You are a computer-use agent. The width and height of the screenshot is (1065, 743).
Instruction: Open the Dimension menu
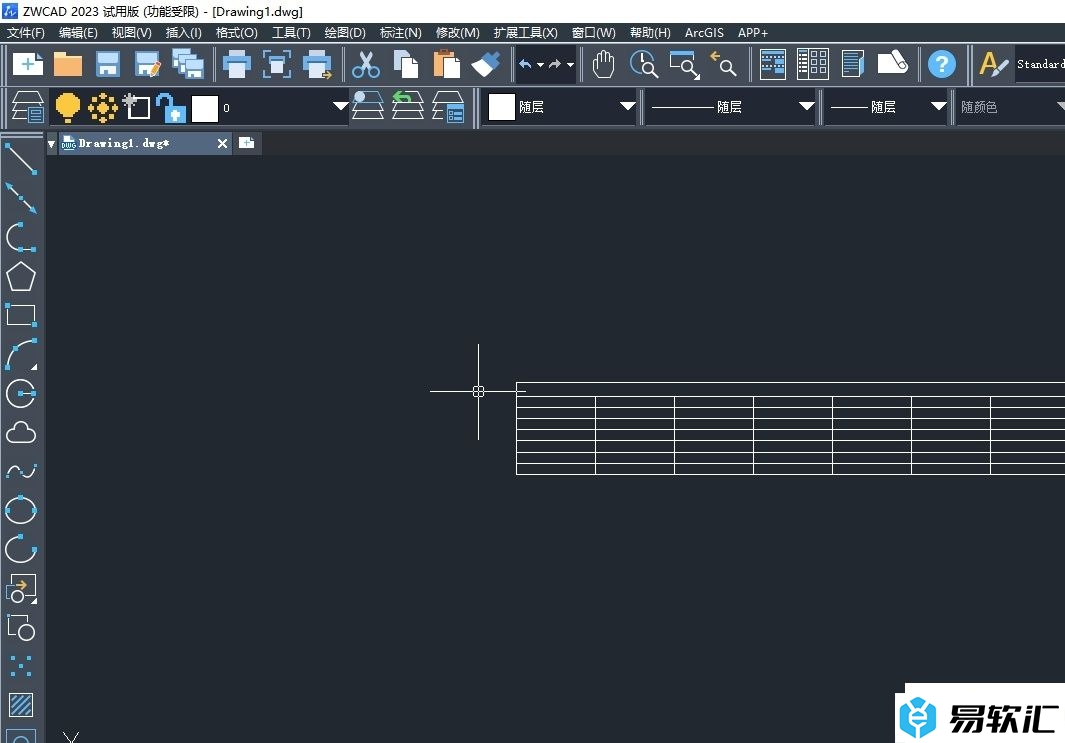[x=401, y=33]
